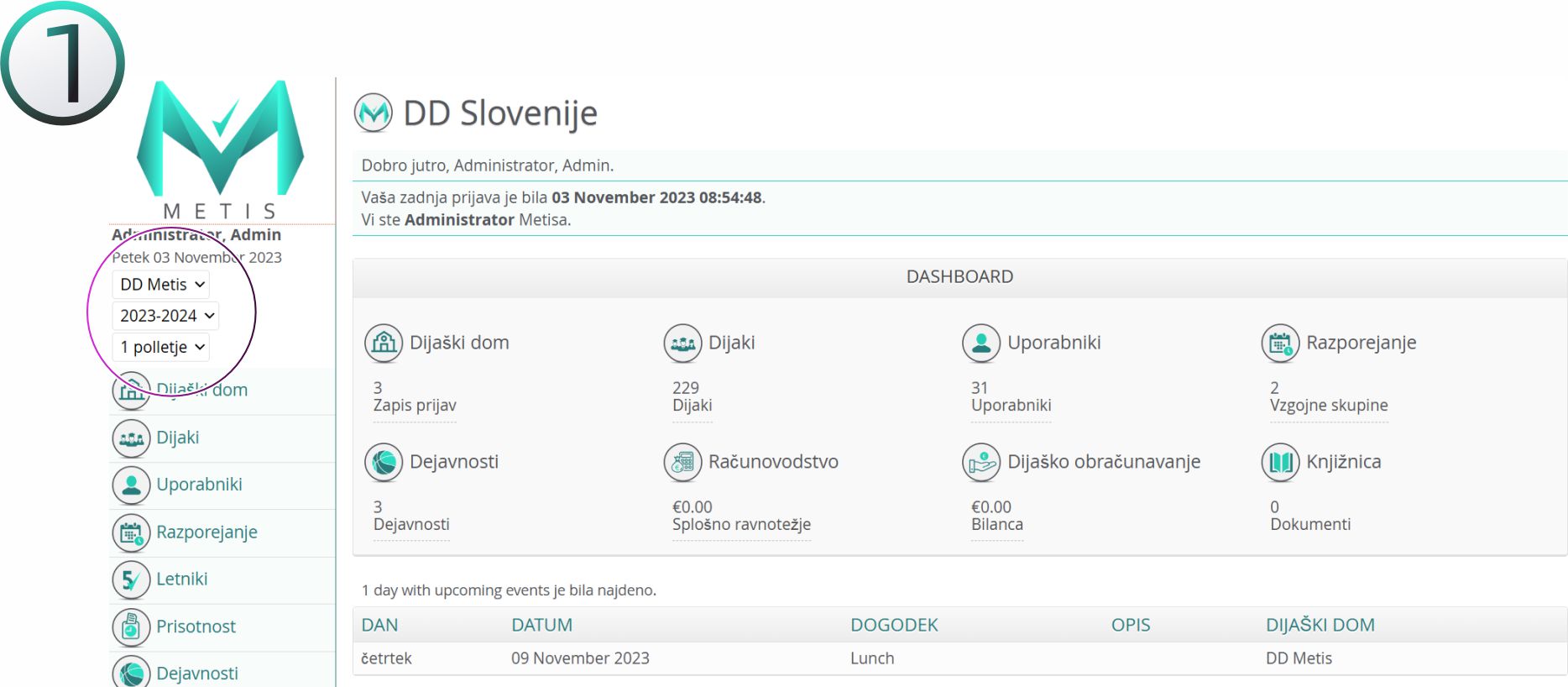The width and height of the screenshot is (1568, 687).
Task: Click the Dijaki dashboard group icon
Action: 682,343
